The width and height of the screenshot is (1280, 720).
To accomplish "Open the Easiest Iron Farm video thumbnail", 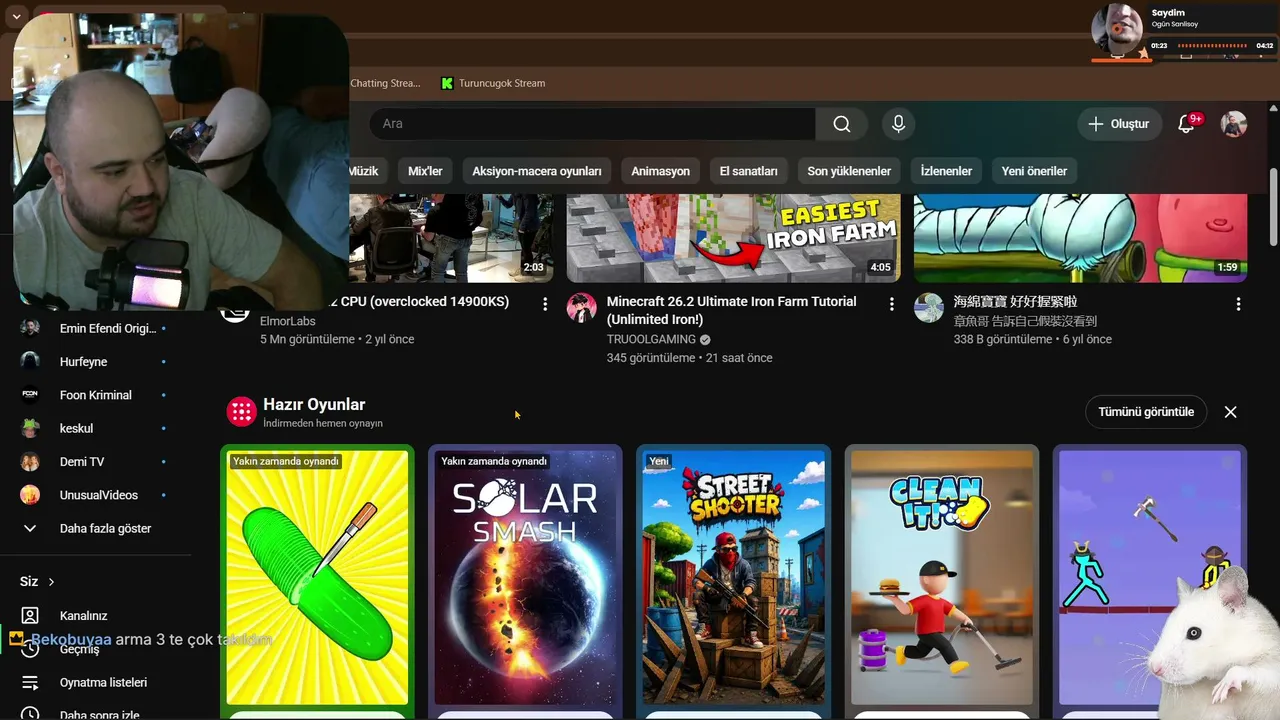I will [x=734, y=238].
